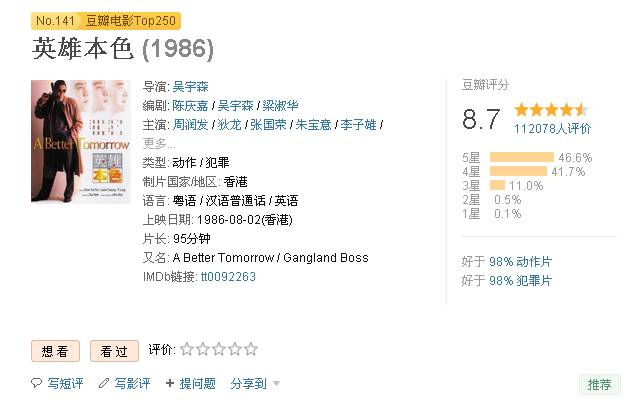Expand the 分享到 dropdown arrow
Viewport: 630px width, 410px height.
tap(276, 383)
